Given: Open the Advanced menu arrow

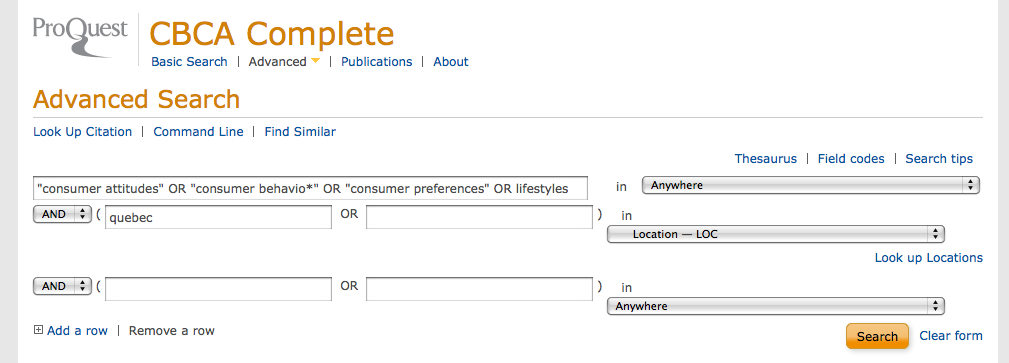Looking at the screenshot, I should click(x=315, y=61).
